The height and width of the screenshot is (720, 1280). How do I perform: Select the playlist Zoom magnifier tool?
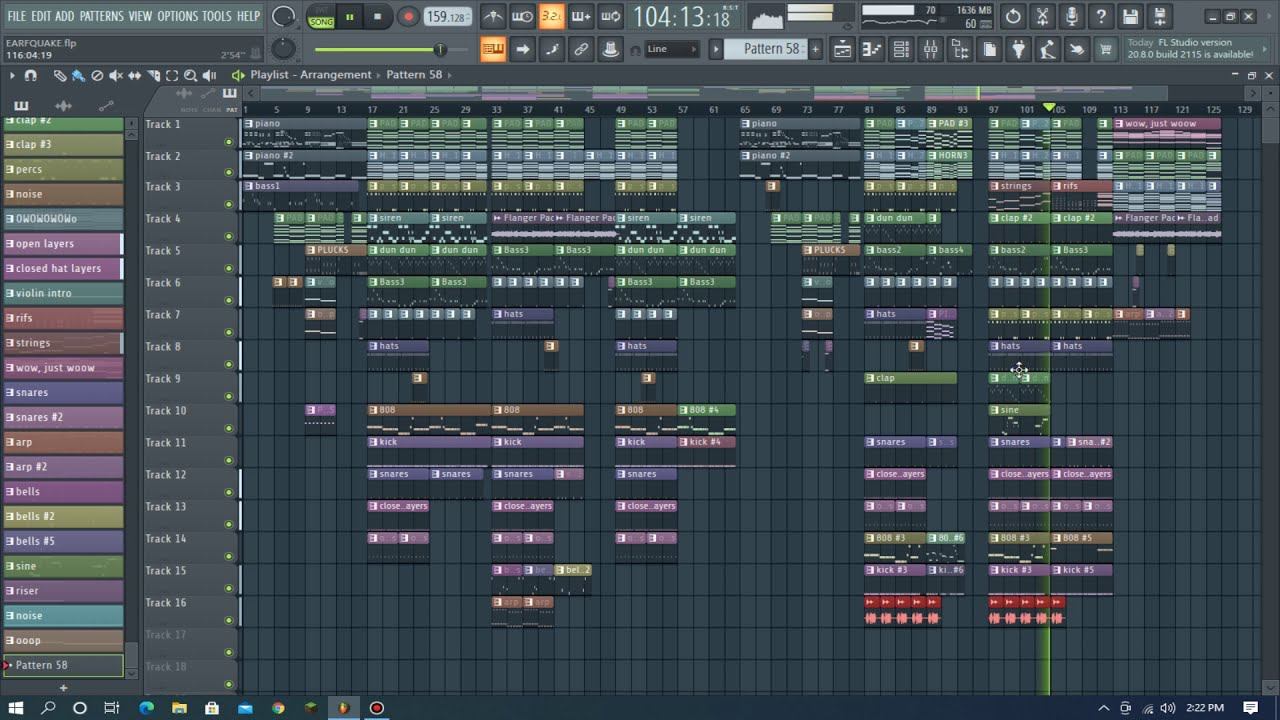[190, 75]
